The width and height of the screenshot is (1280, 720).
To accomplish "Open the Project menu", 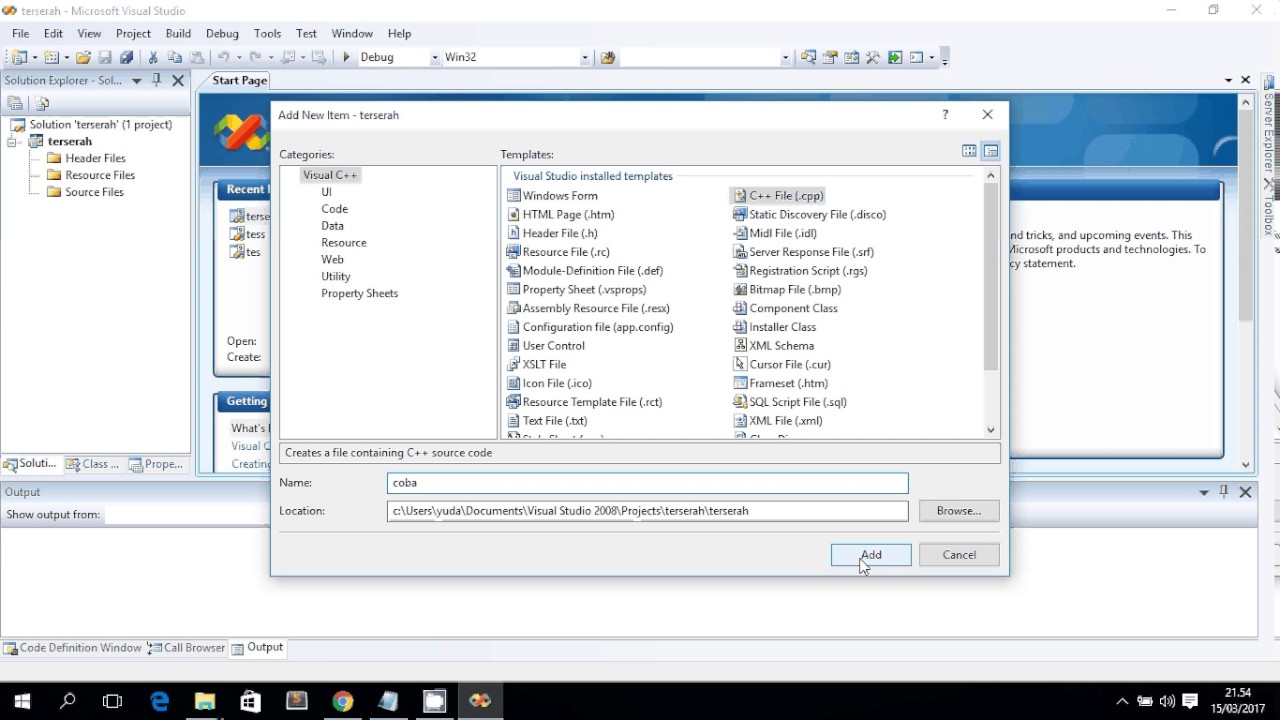I will 133,33.
